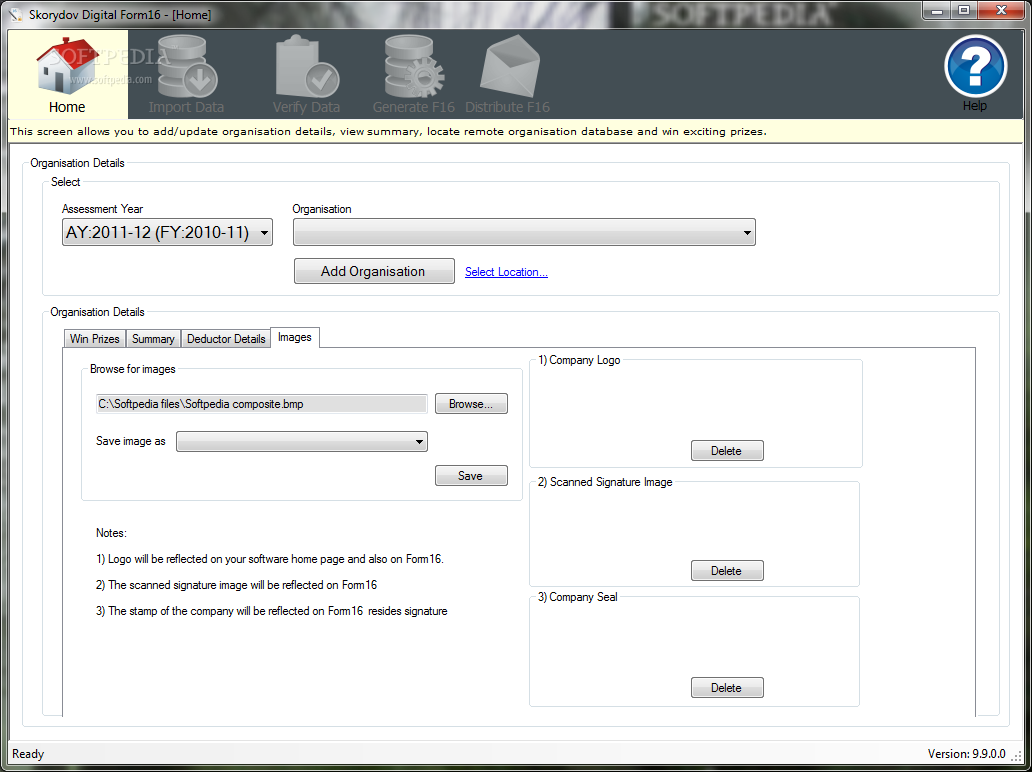Click the note about company stamp
This screenshot has height=772, width=1032.
(x=272, y=611)
